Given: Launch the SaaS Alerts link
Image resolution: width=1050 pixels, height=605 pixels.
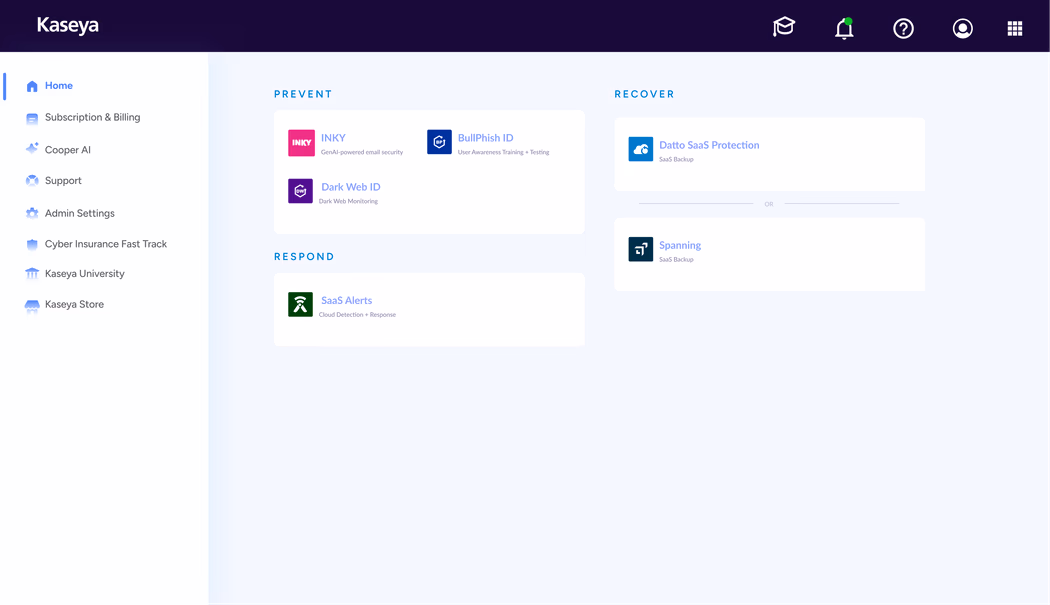Looking at the screenshot, I should coord(346,300).
